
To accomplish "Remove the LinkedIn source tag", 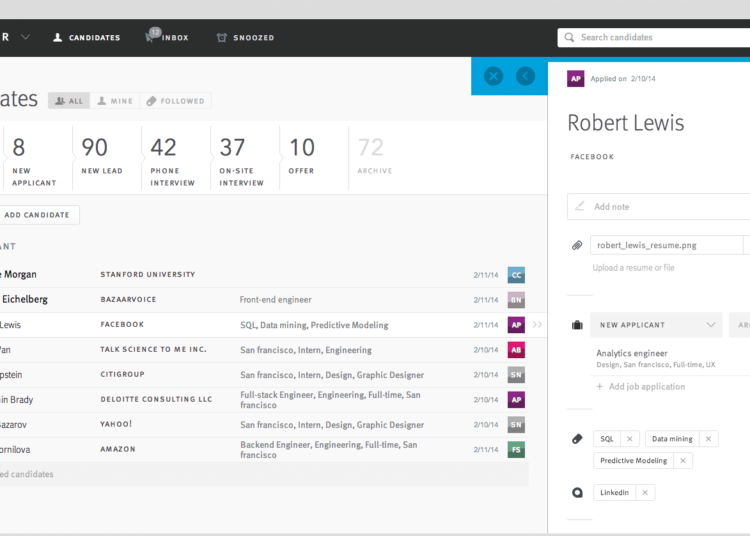I will 645,493.
